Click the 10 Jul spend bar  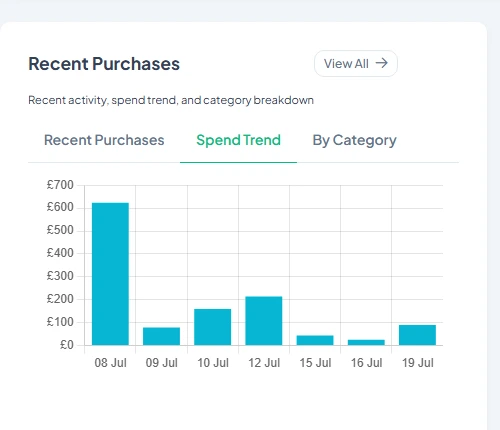(213, 327)
